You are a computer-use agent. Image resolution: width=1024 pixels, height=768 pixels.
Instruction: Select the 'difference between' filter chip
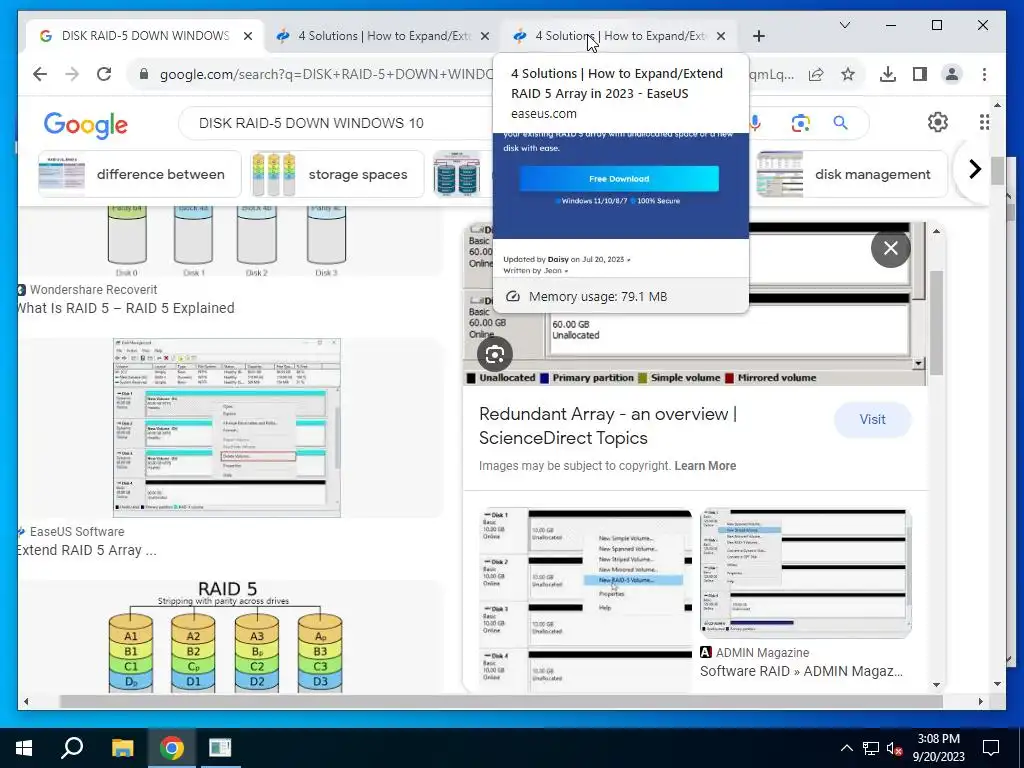click(x=140, y=174)
